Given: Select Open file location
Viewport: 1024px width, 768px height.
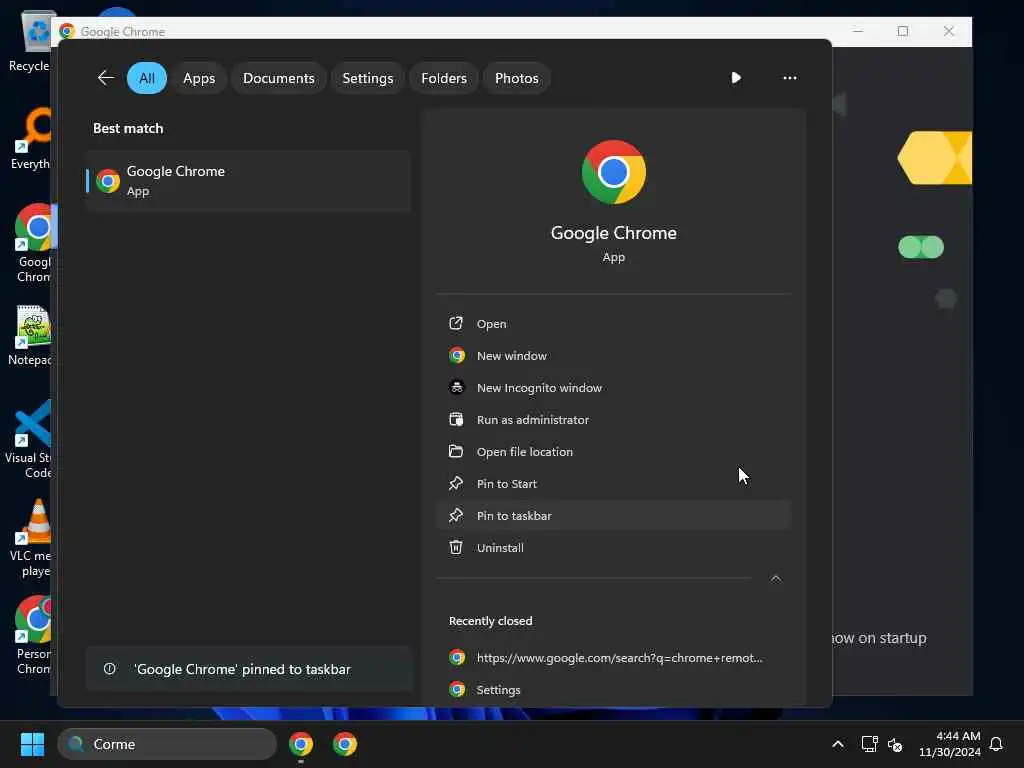Looking at the screenshot, I should click(x=613, y=452).
